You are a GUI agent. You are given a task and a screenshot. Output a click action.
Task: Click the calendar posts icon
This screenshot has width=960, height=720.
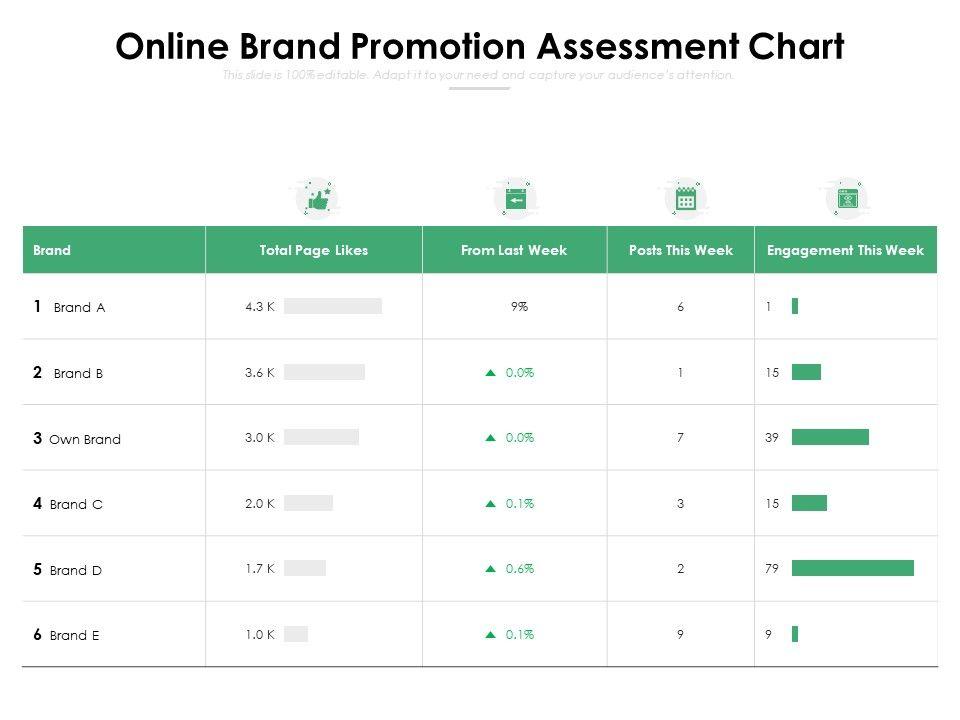(x=685, y=199)
